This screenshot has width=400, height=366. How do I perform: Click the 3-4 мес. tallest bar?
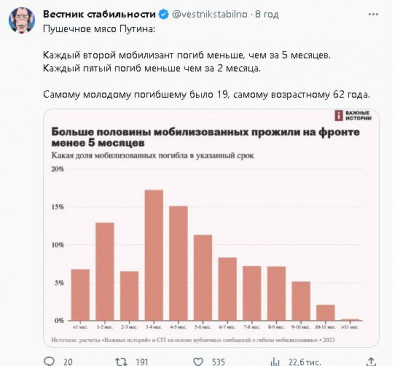[x=154, y=255]
